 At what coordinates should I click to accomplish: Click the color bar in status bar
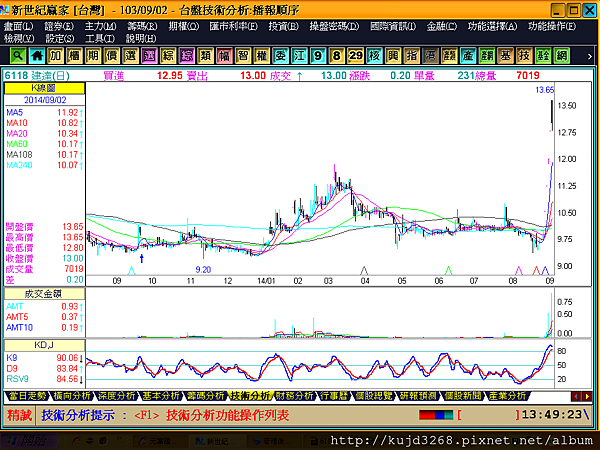(436, 415)
